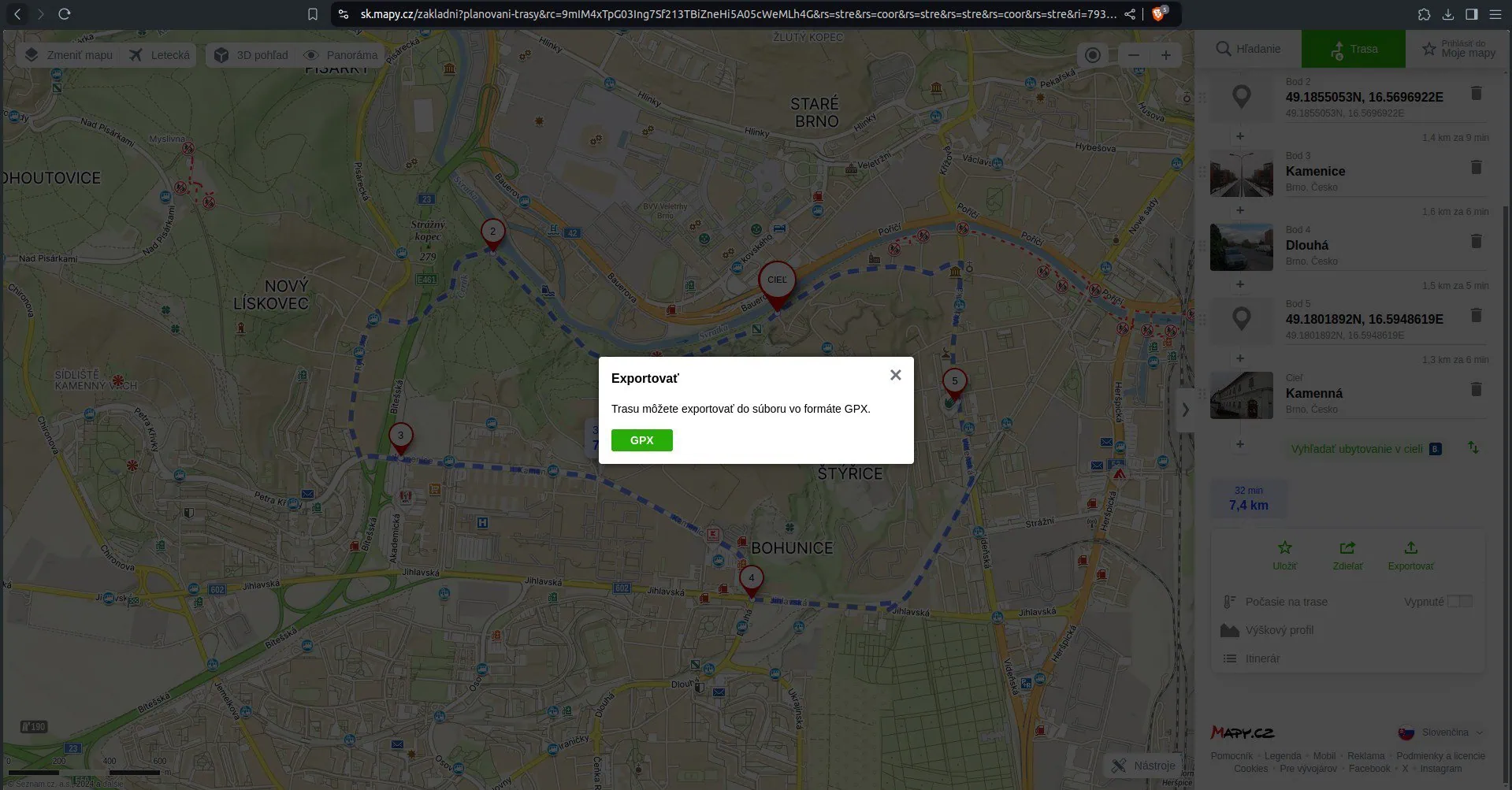Reverse route order with swap arrows icon
The height and width of the screenshot is (790, 1512).
pos(1473,448)
